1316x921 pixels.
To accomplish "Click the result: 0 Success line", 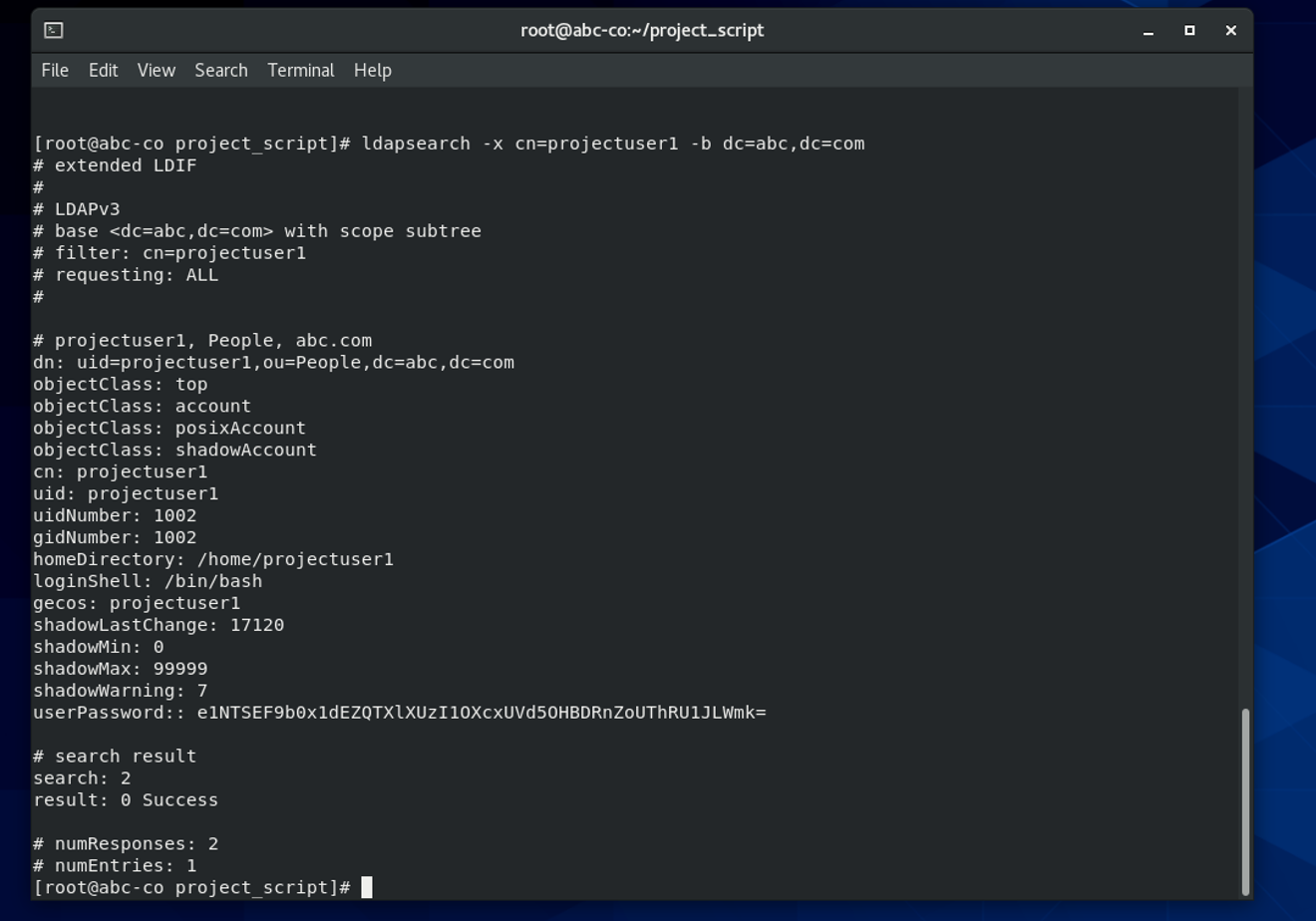I will 125,798.
